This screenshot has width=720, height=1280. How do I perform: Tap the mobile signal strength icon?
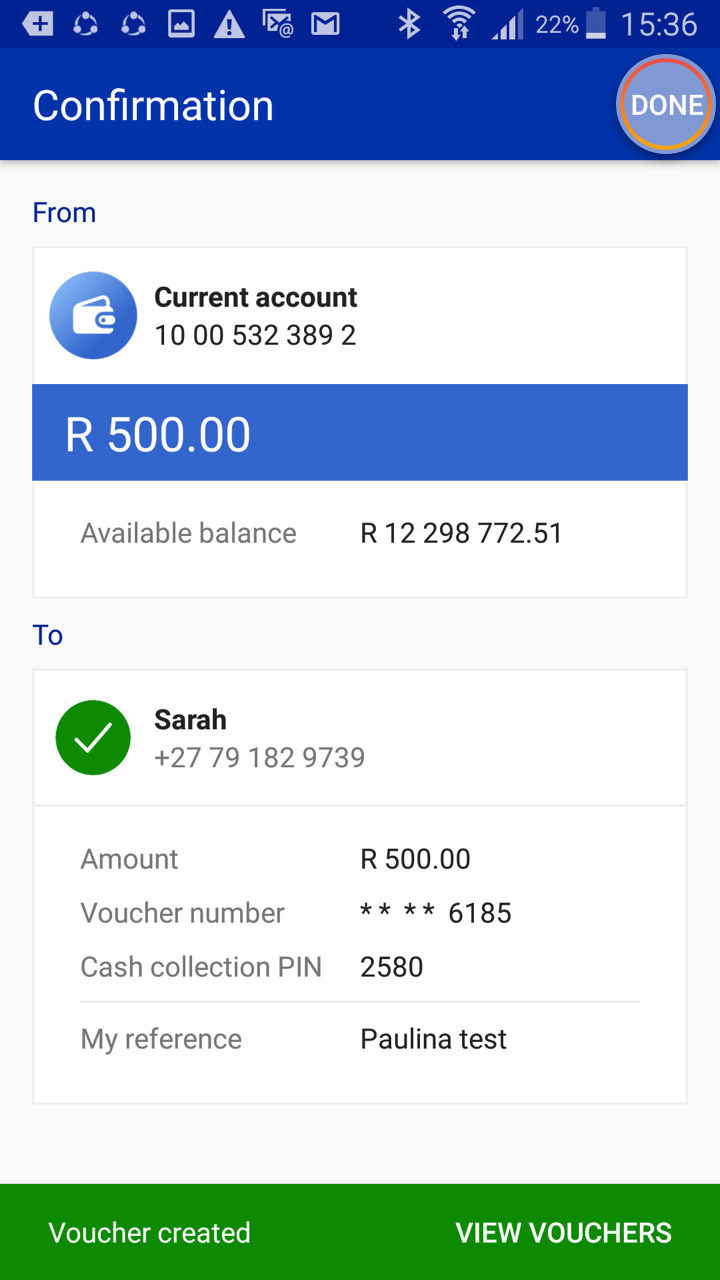click(x=507, y=24)
